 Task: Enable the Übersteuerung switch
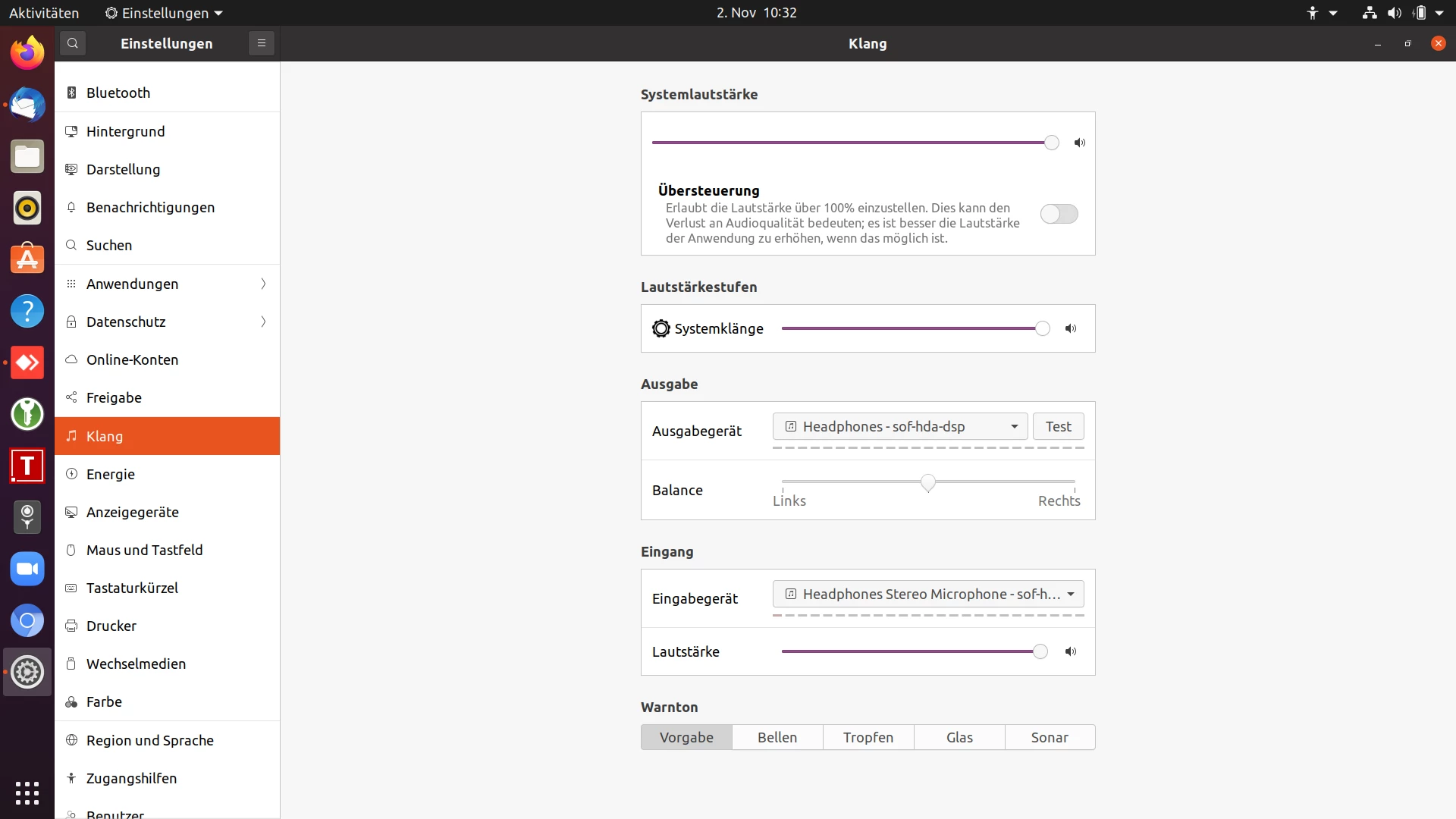point(1059,214)
